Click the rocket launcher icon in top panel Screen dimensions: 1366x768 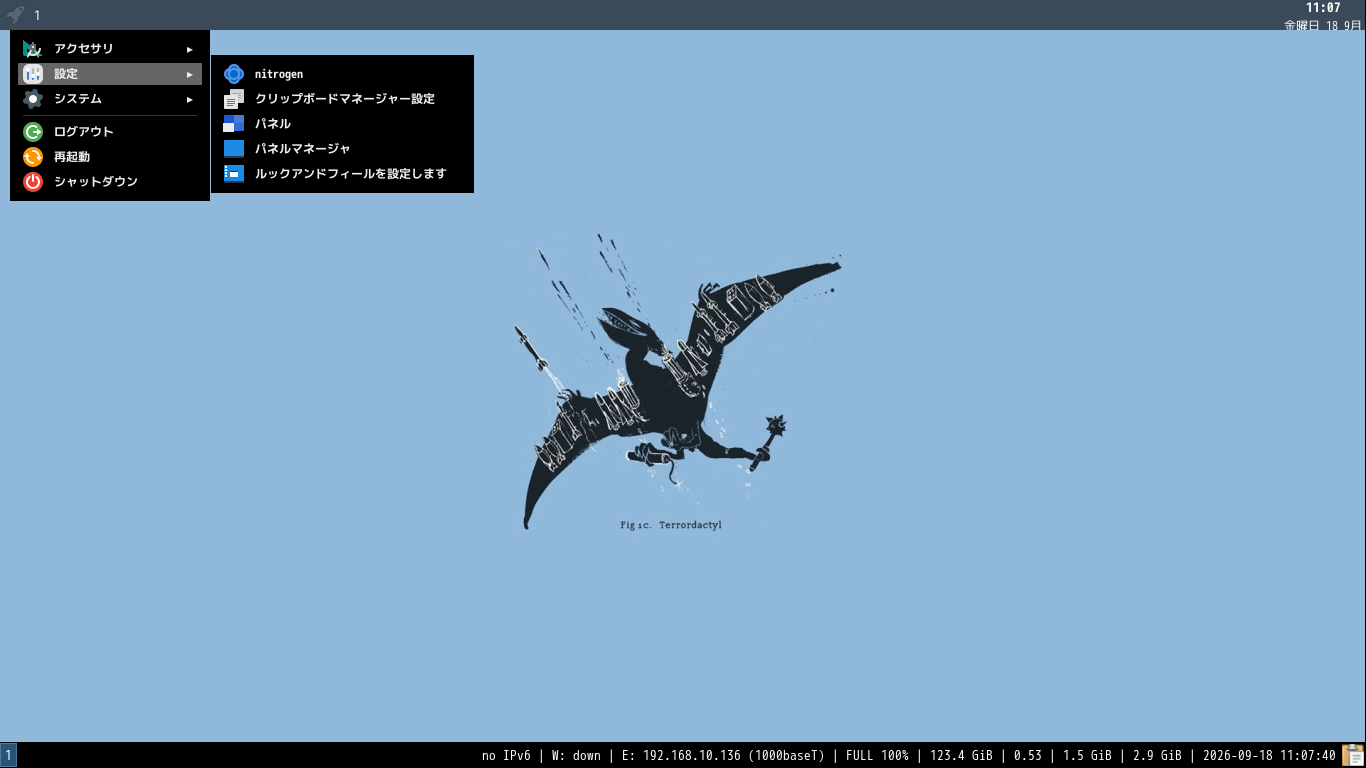[x=15, y=15]
